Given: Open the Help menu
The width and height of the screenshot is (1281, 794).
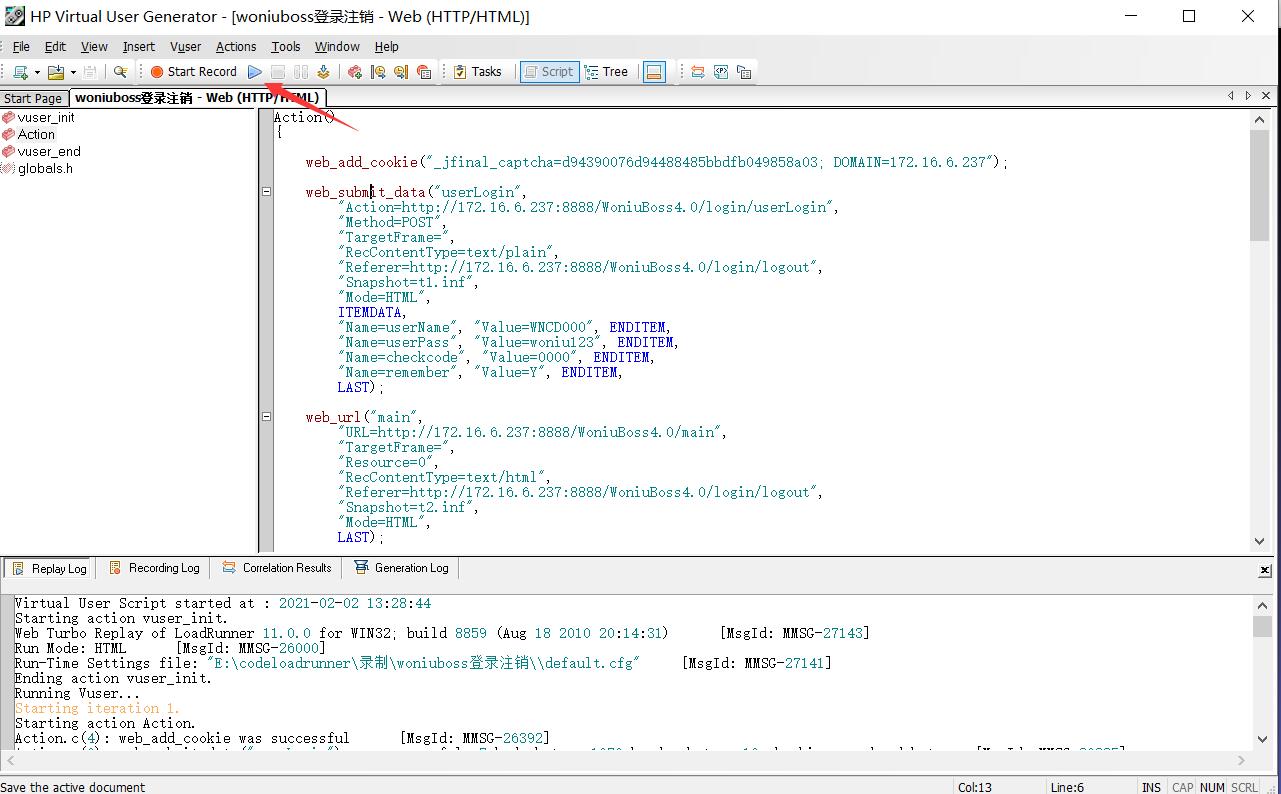Looking at the screenshot, I should 387,46.
